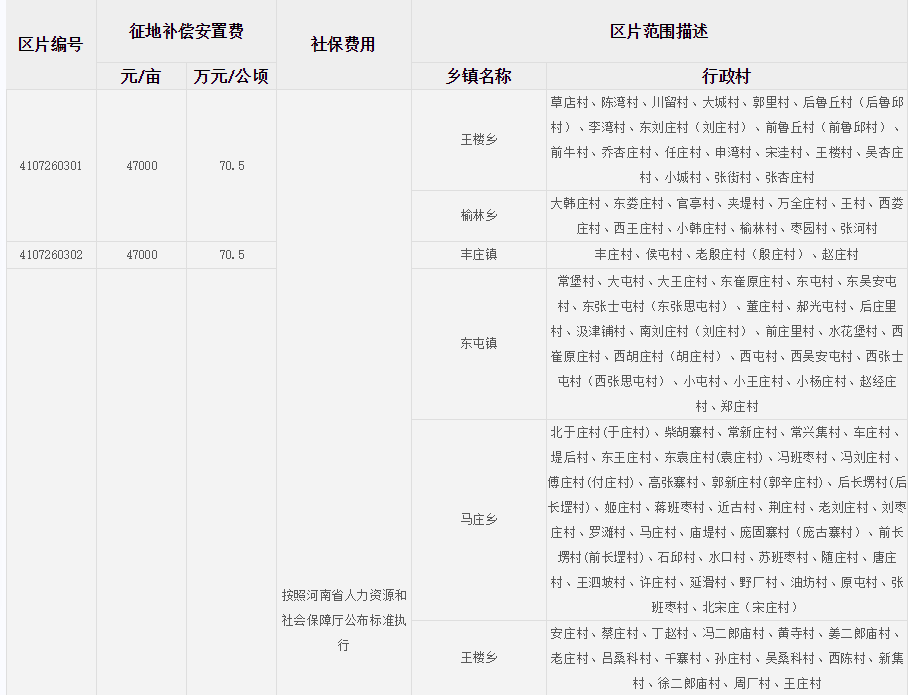The image size is (908, 695).
Task: Select the 征地补偿安置费 header cell
Action: pyautogui.click(x=186, y=31)
